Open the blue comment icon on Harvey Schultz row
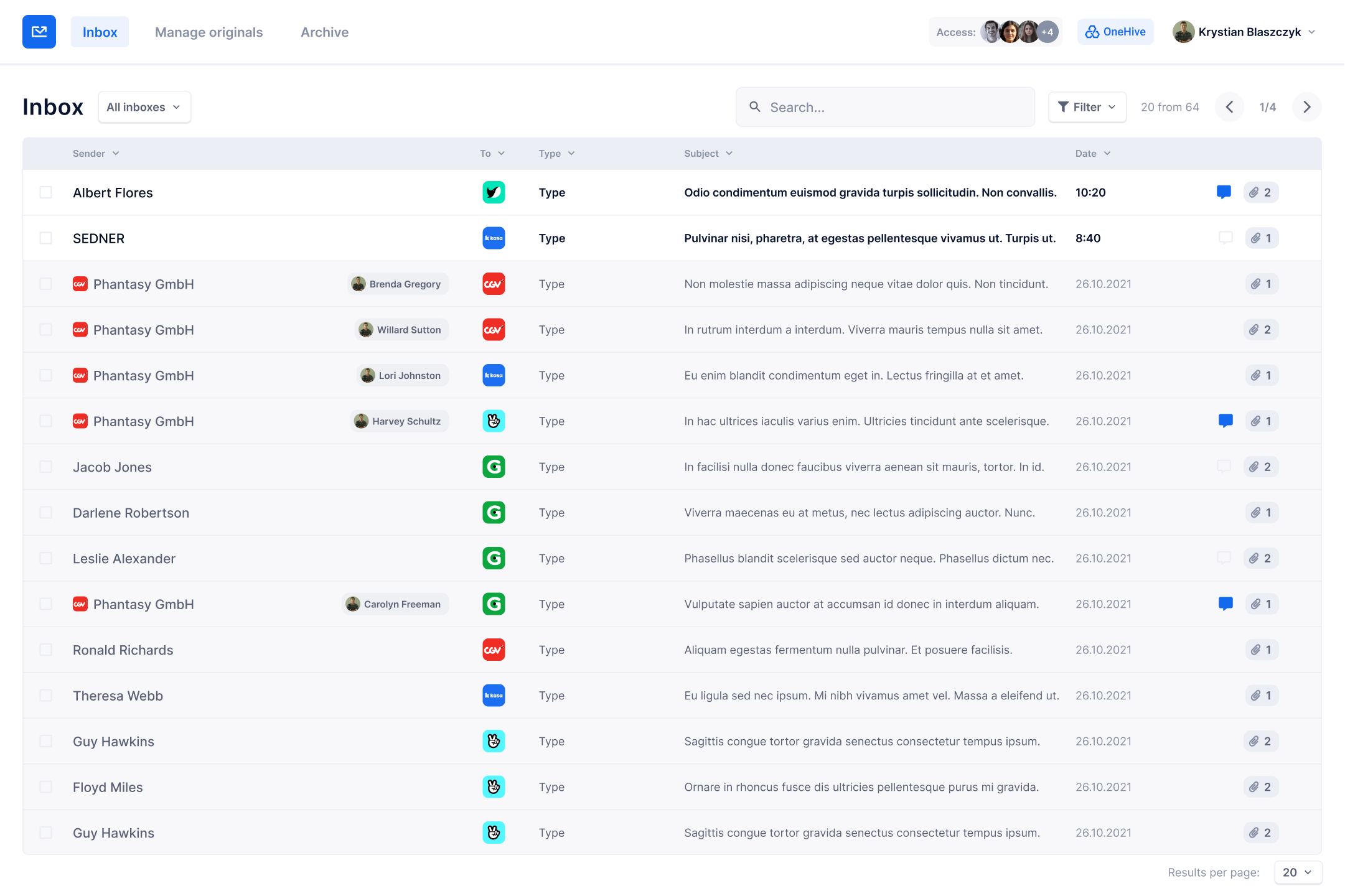 (x=1225, y=421)
